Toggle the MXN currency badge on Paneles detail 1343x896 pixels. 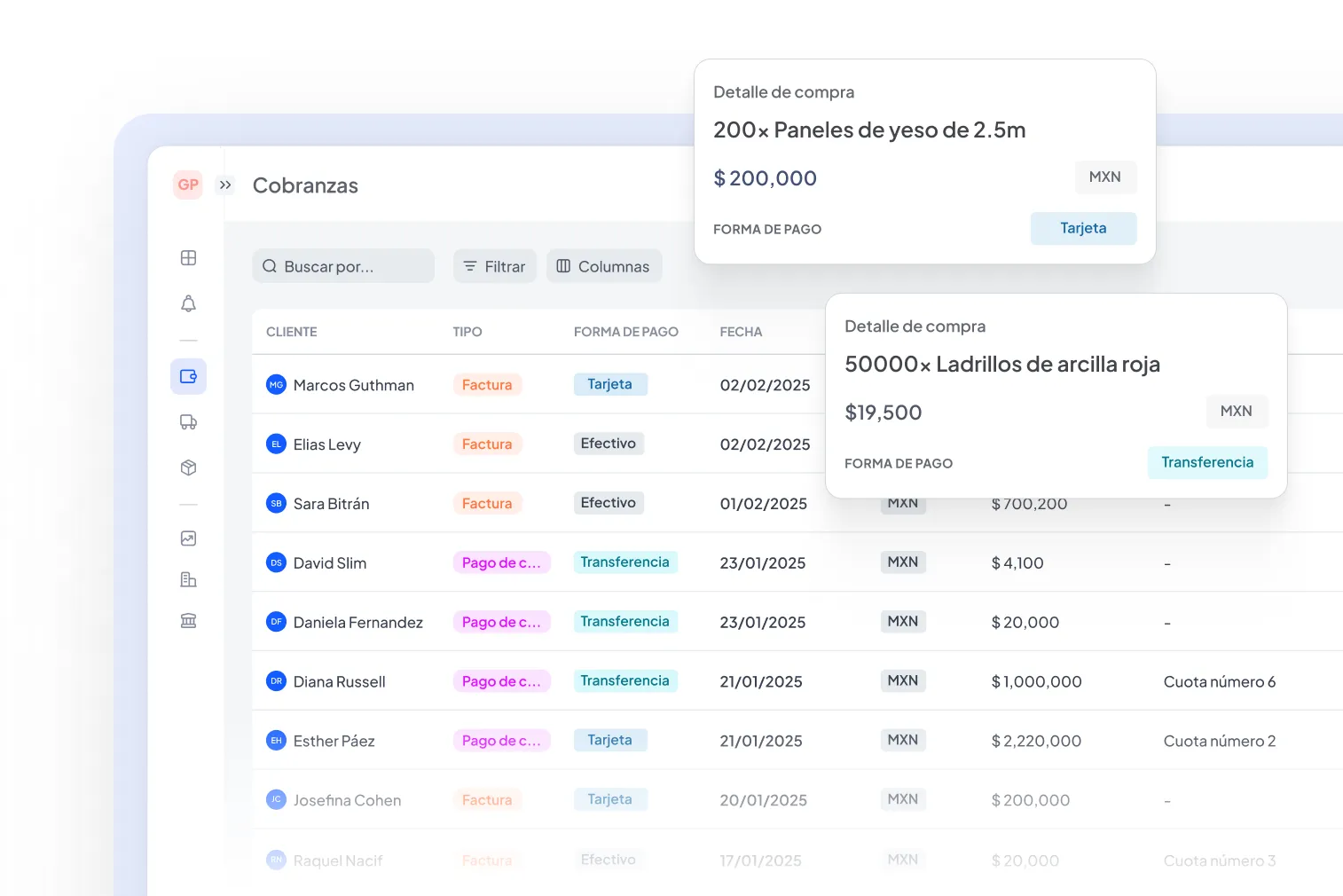click(1105, 177)
